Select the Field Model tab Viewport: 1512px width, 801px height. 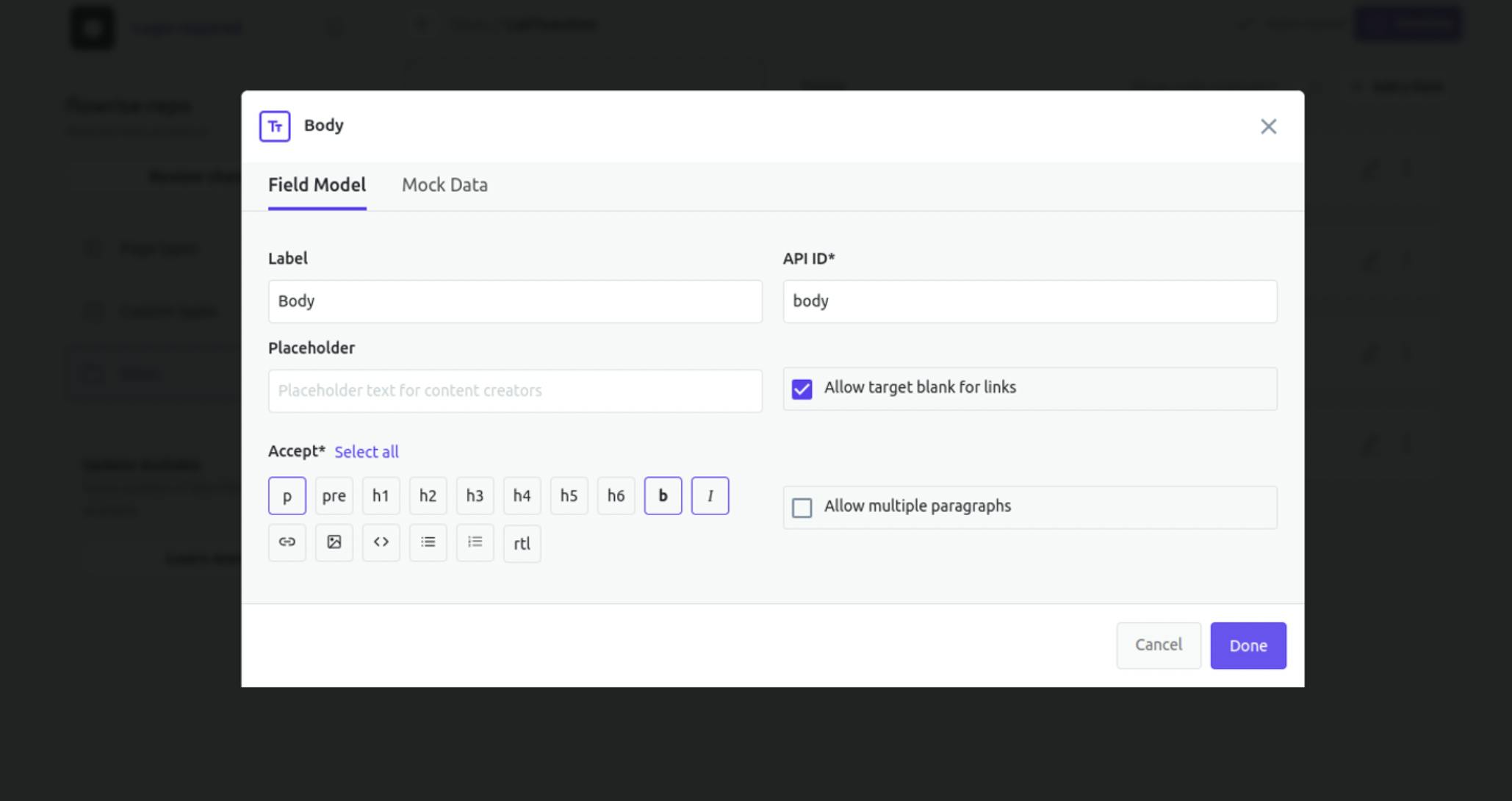click(x=317, y=185)
